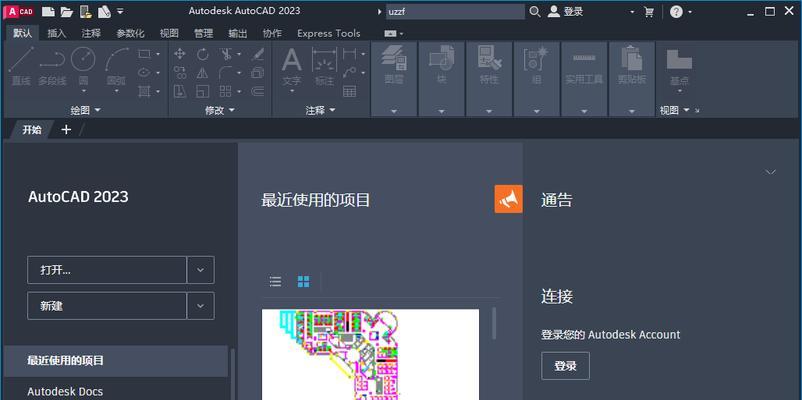Select the Leader tool in annotation panel
The width and height of the screenshot is (802, 400).
click(x=350, y=73)
